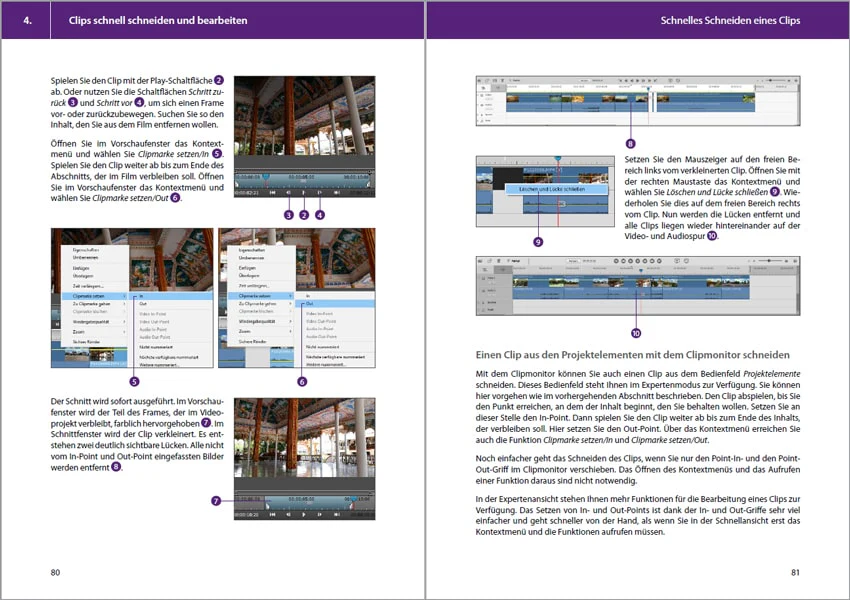Expand Zoom arrow in right context menu
Viewport: 850px width, 600px height.
point(291,331)
